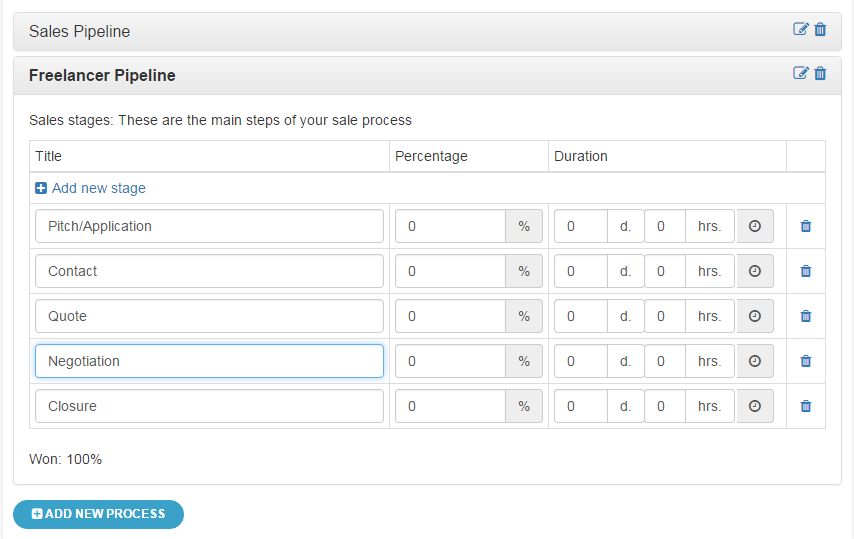Click days field for Closure duration
Screen dimensions: 854x539
point(581,406)
